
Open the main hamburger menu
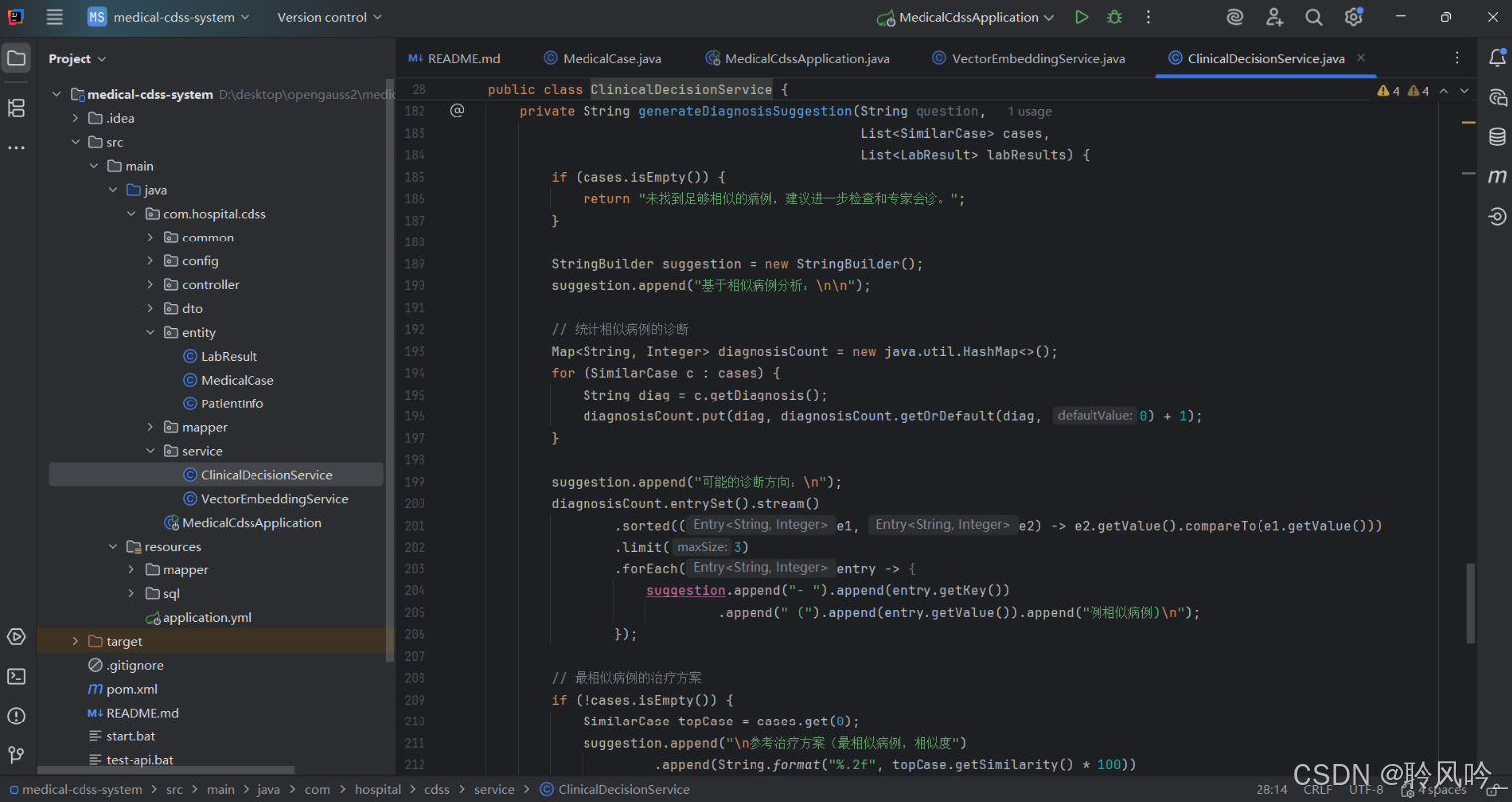[x=55, y=17]
